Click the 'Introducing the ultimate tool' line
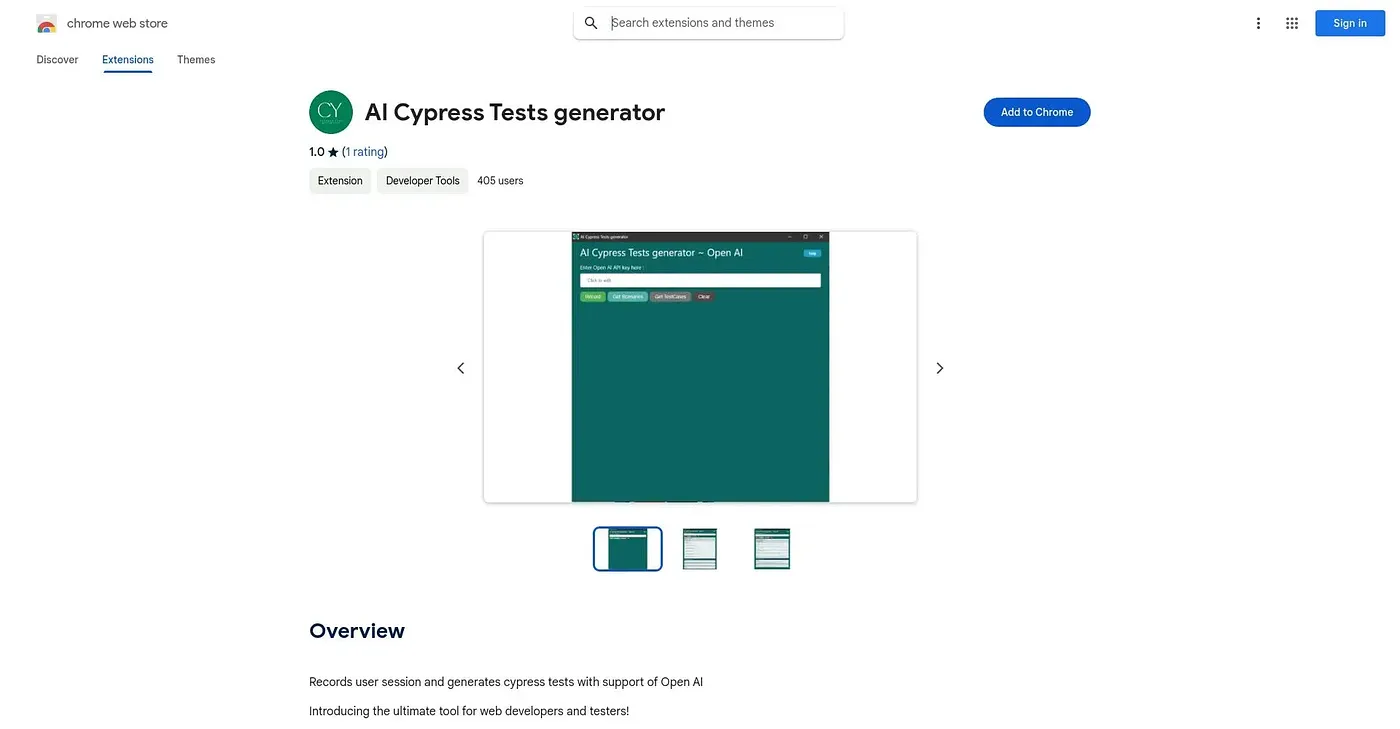This screenshot has height=729, width=1400. [469, 712]
